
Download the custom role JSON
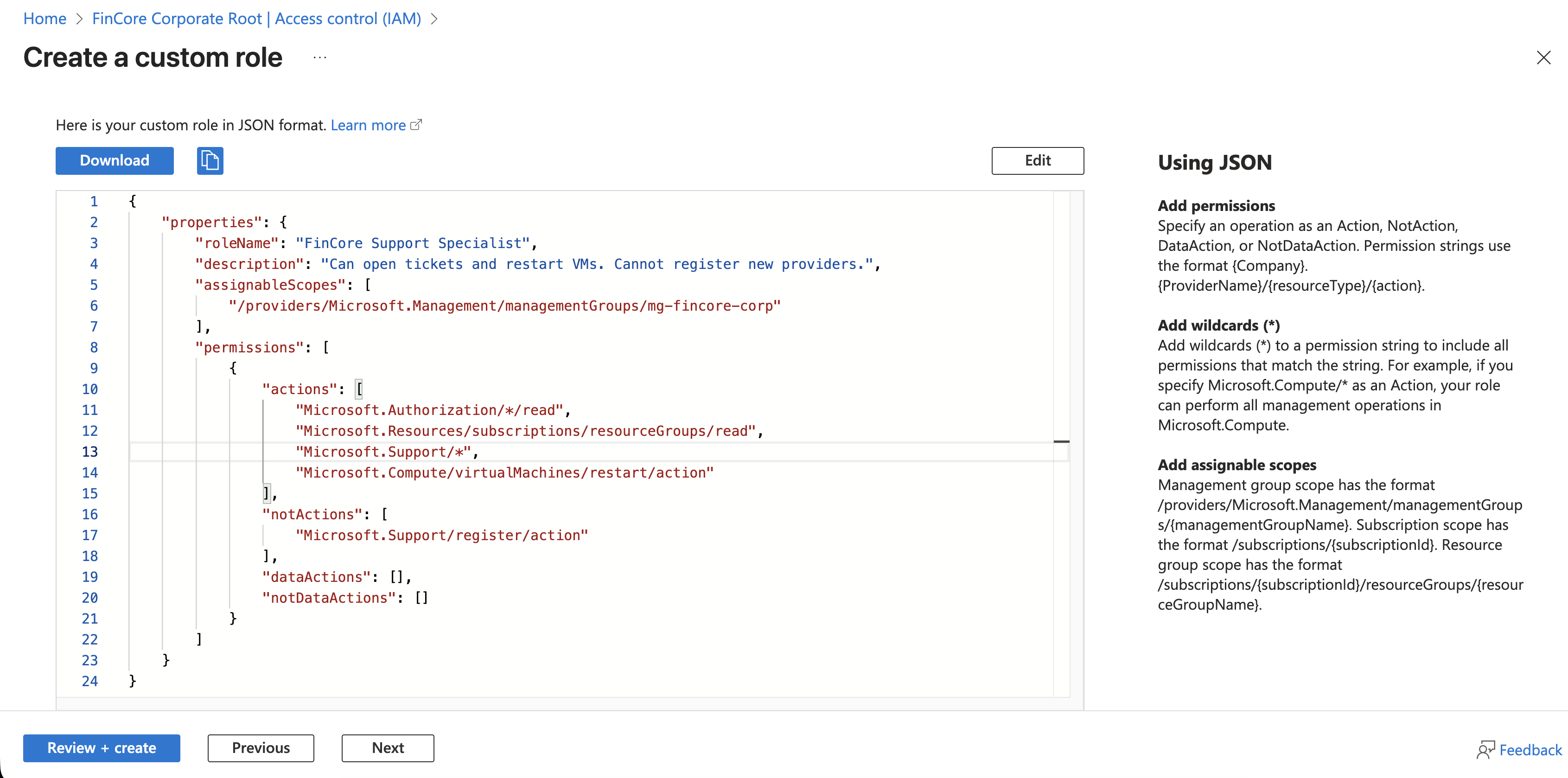[x=115, y=161]
